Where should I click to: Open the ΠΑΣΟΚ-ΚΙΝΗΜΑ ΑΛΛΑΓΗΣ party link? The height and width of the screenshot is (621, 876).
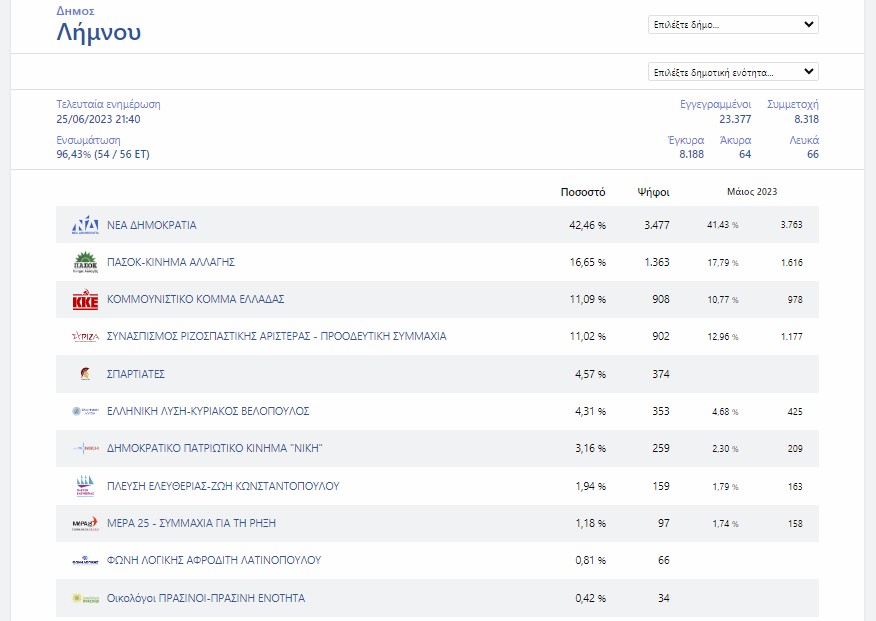pyautogui.click(x=171, y=262)
